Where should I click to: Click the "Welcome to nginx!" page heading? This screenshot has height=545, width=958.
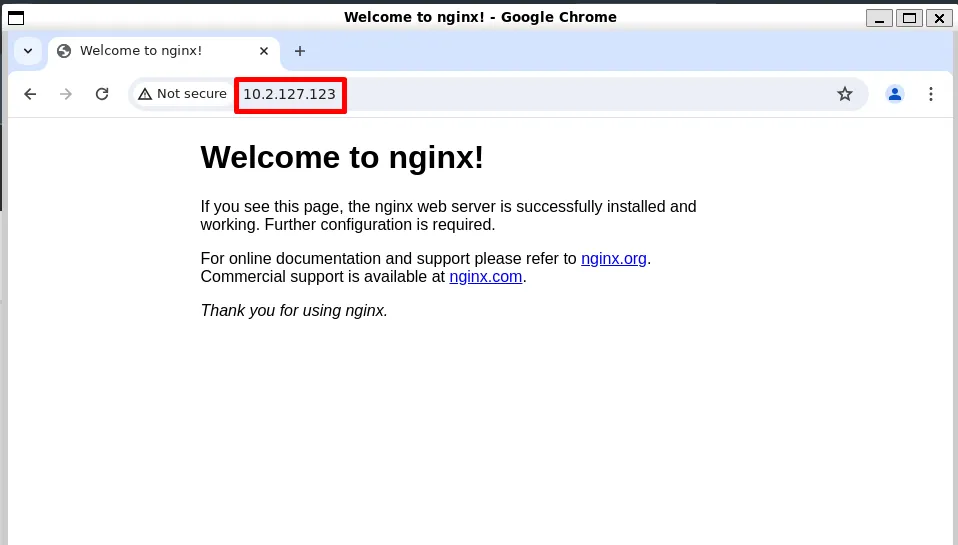[342, 157]
